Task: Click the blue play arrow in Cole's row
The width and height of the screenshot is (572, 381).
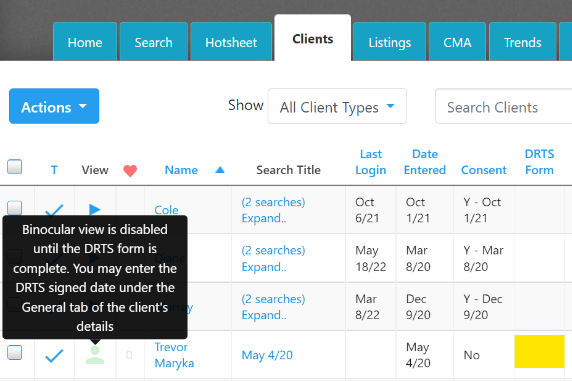Action: click(x=95, y=209)
